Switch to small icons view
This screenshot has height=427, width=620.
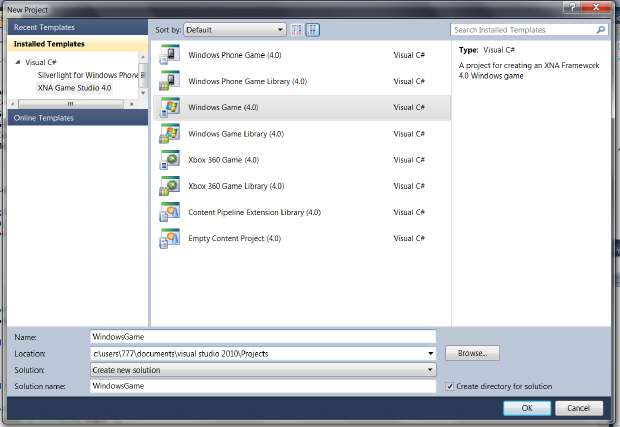[297, 30]
